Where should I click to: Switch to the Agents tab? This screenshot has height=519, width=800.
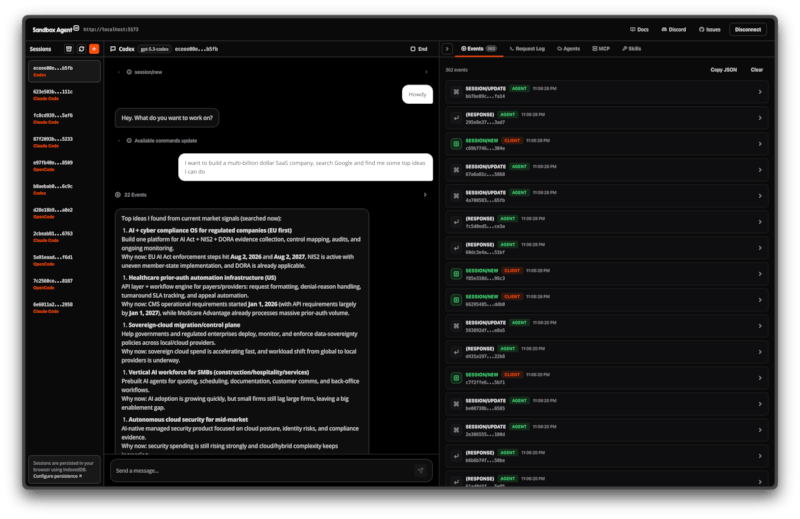point(568,48)
